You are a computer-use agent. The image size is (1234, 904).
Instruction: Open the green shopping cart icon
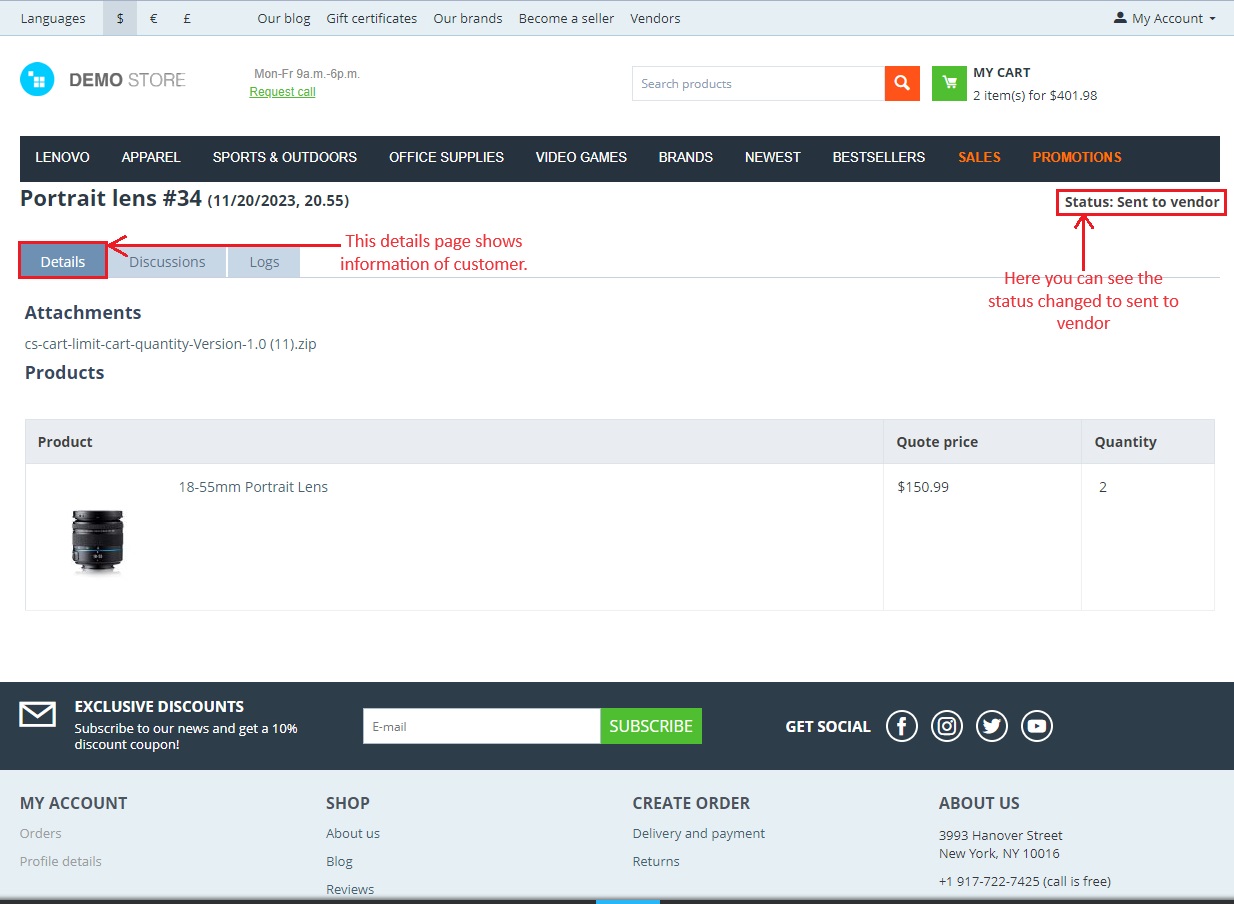point(949,84)
